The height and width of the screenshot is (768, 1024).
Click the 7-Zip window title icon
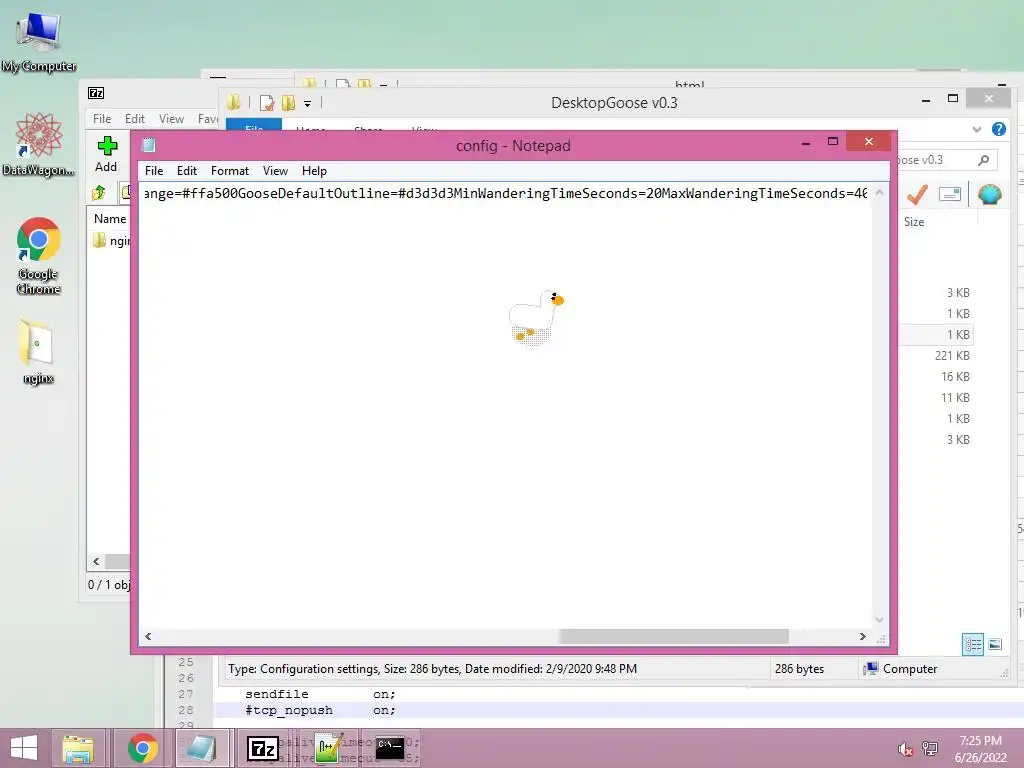(x=96, y=93)
